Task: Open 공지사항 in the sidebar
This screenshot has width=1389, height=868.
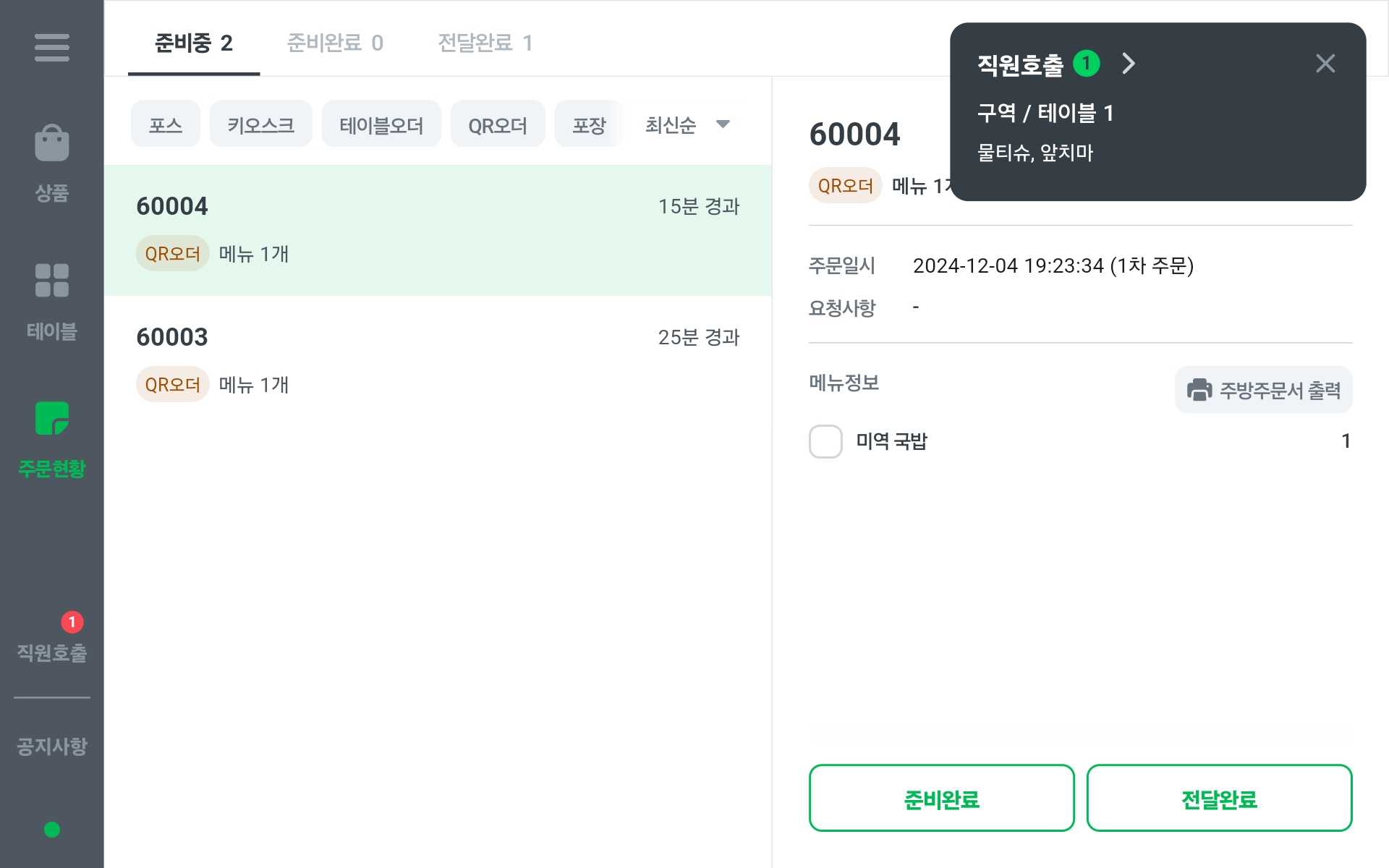Action: tap(51, 745)
